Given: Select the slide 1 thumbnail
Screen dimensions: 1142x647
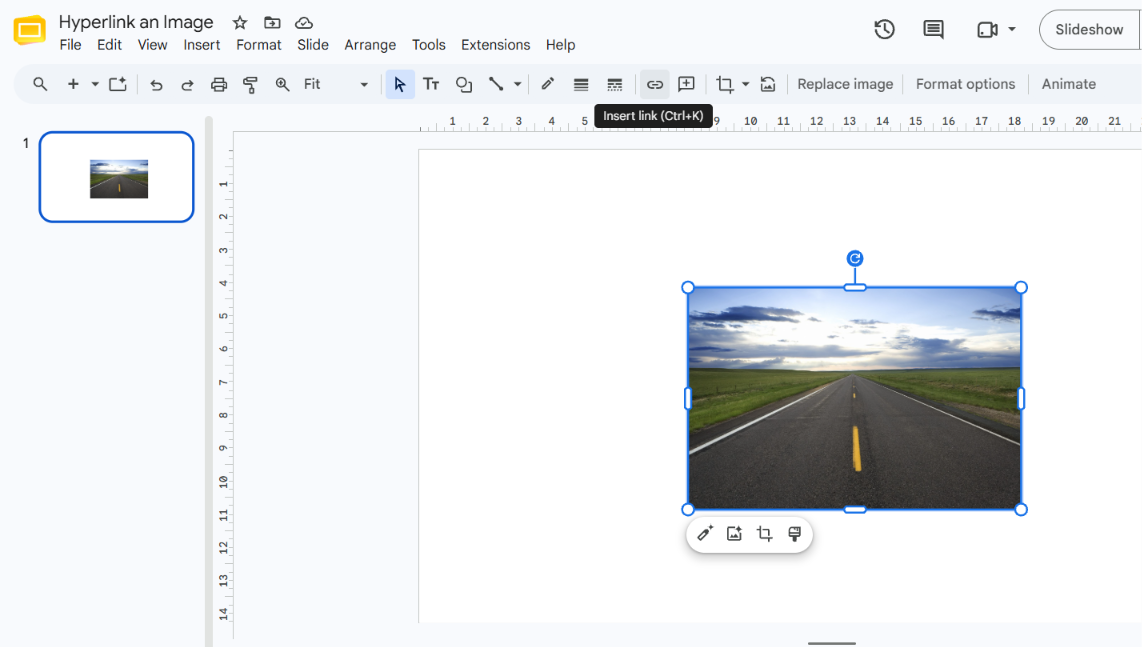Looking at the screenshot, I should click(117, 177).
